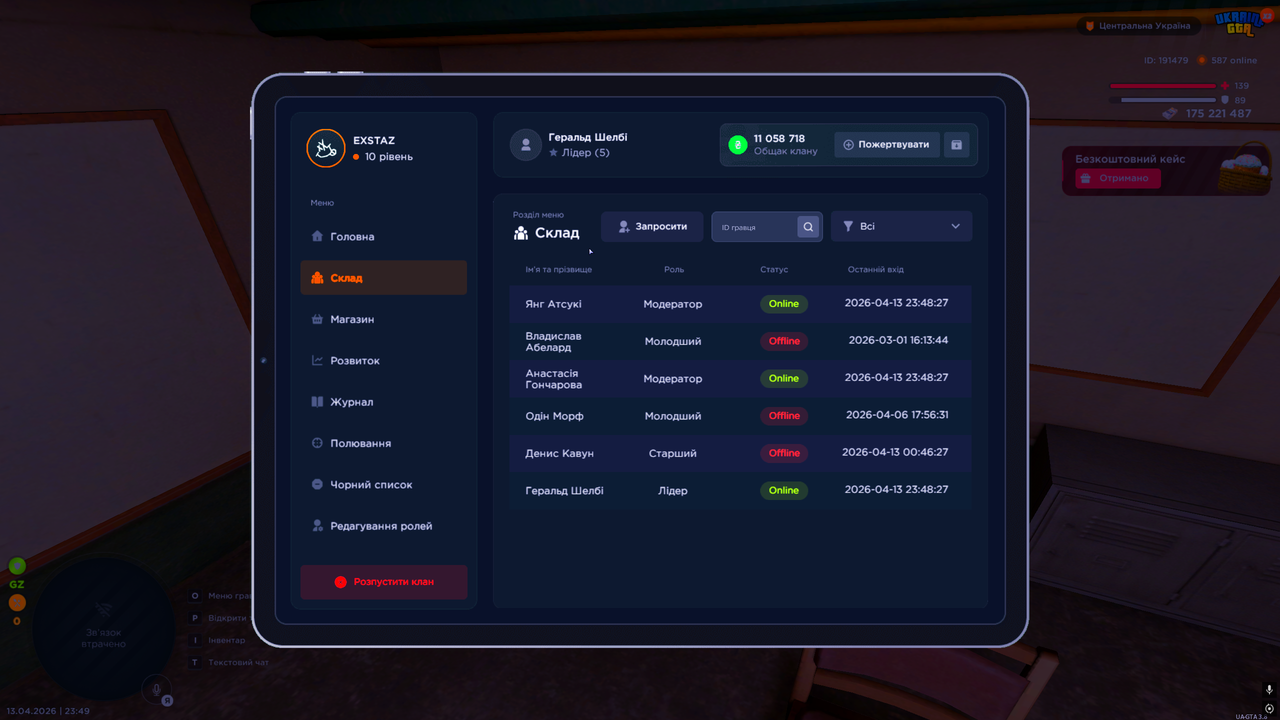Click the Ім'я та прізвище column header
Viewport: 1280px width, 720px height.
[x=559, y=270]
